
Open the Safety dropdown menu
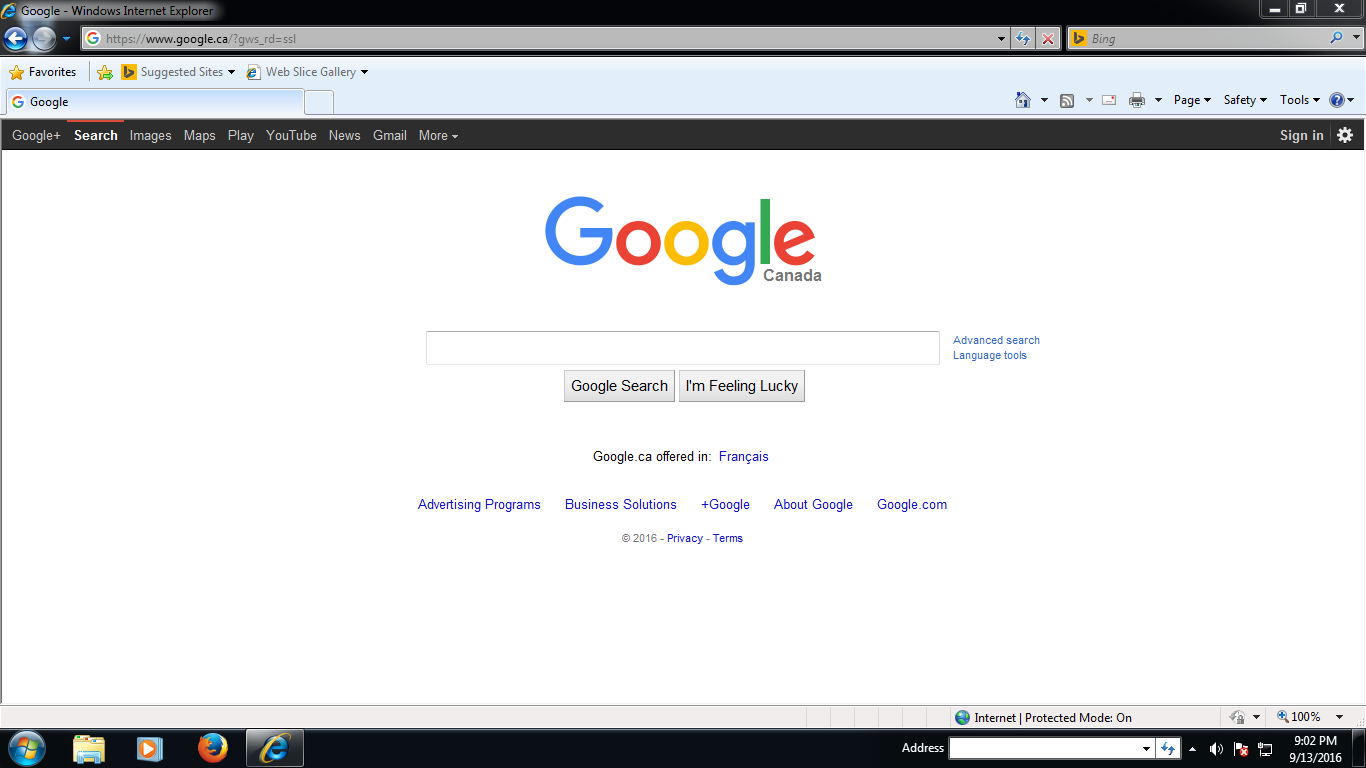click(x=1245, y=100)
